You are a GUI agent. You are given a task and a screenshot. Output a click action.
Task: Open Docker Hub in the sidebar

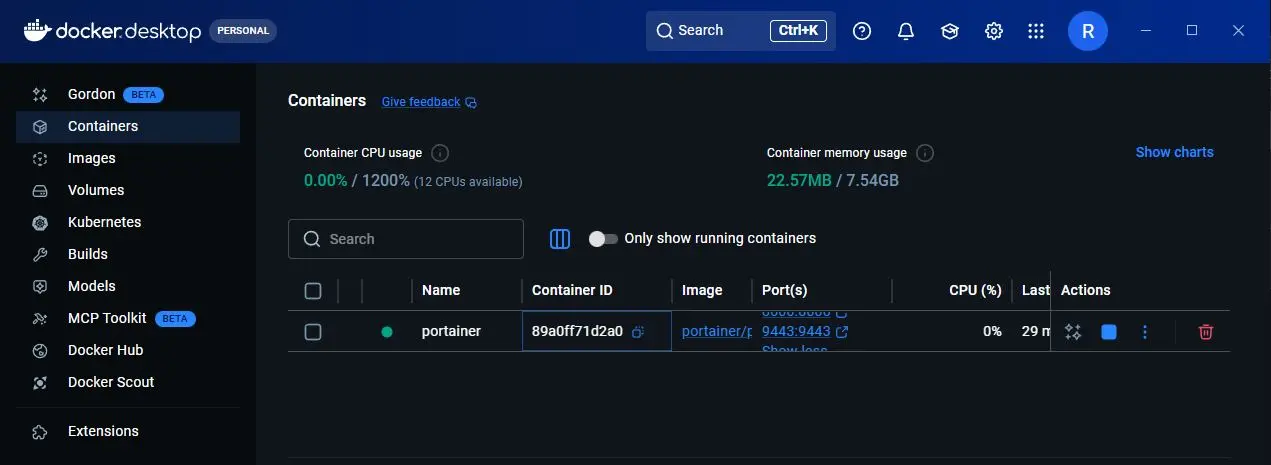pyautogui.click(x=128, y=351)
